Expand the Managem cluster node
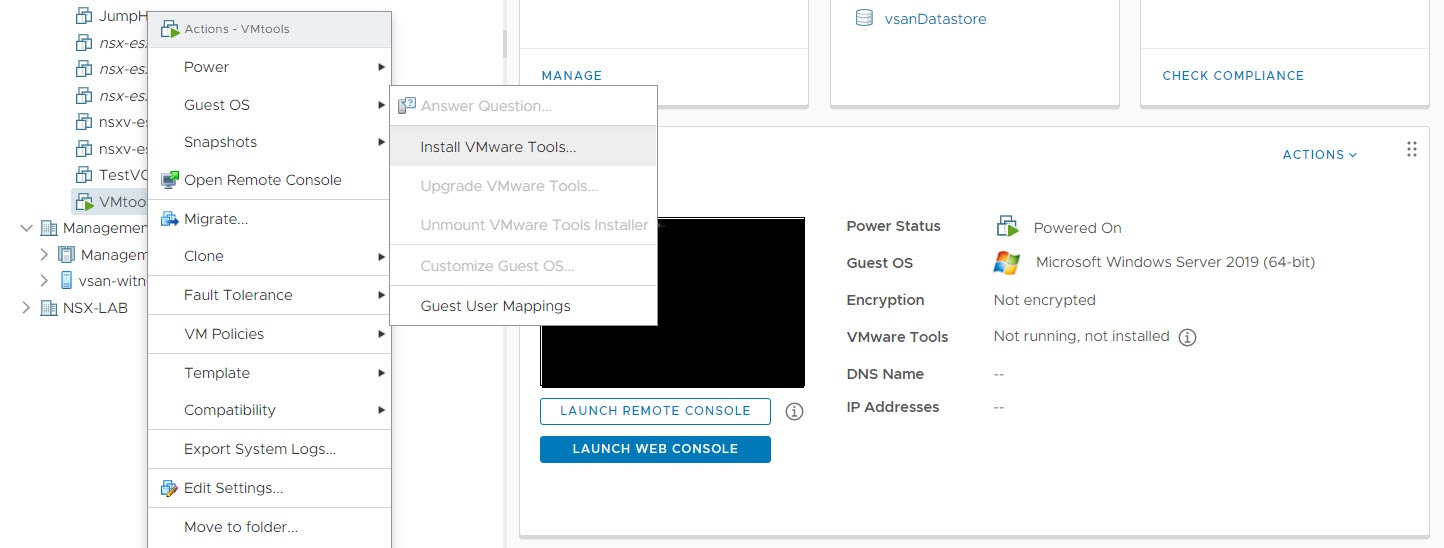Viewport: 1444px width, 548px height. coord(44,255)
